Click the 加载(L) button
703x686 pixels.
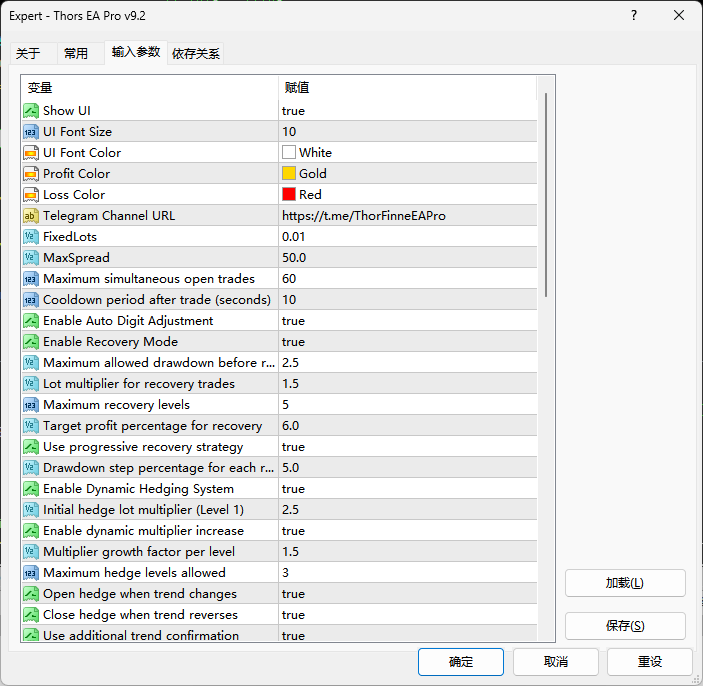tap(625, 583)
